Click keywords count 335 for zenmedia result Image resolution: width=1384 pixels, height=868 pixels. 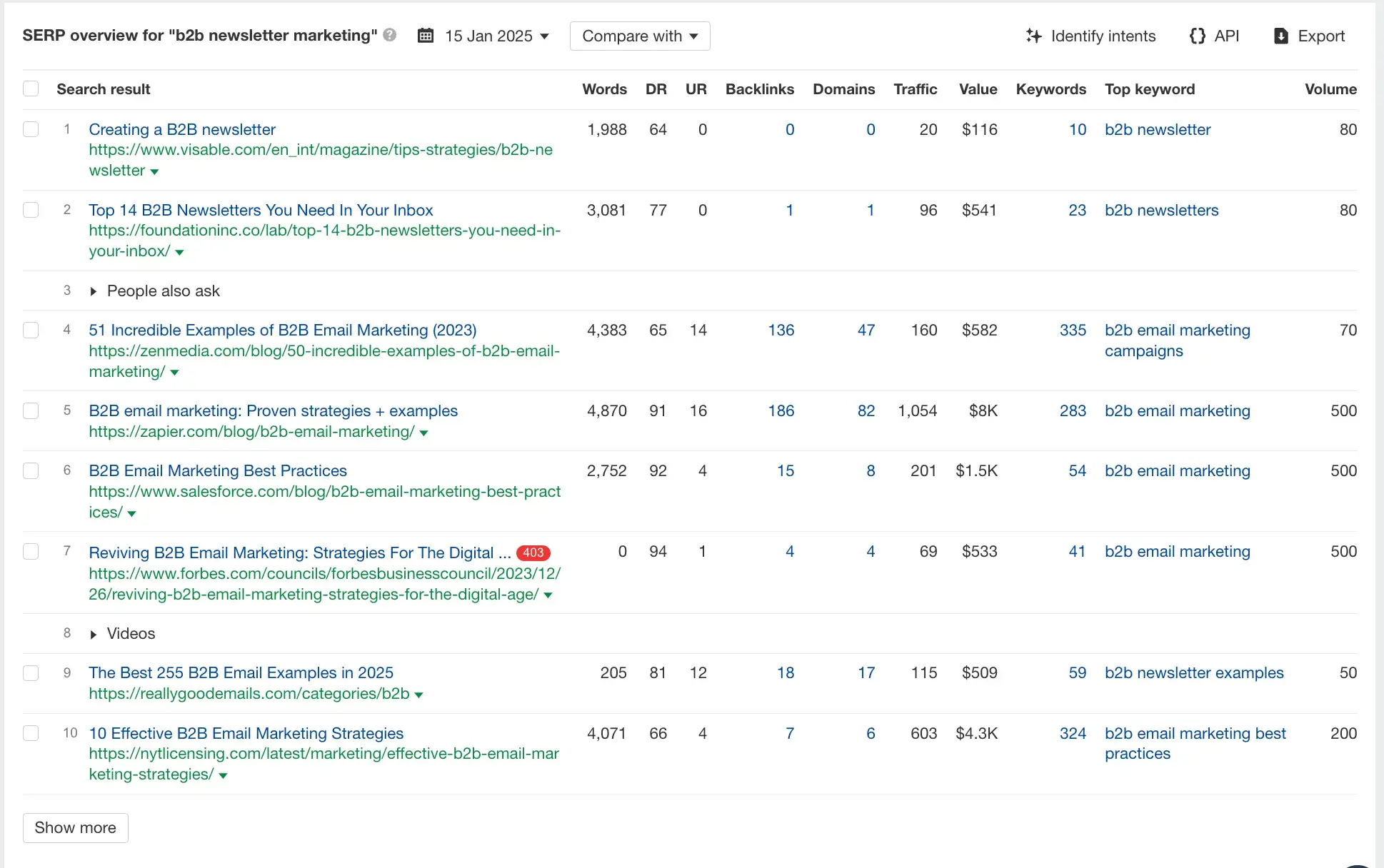coord(1073,330)
